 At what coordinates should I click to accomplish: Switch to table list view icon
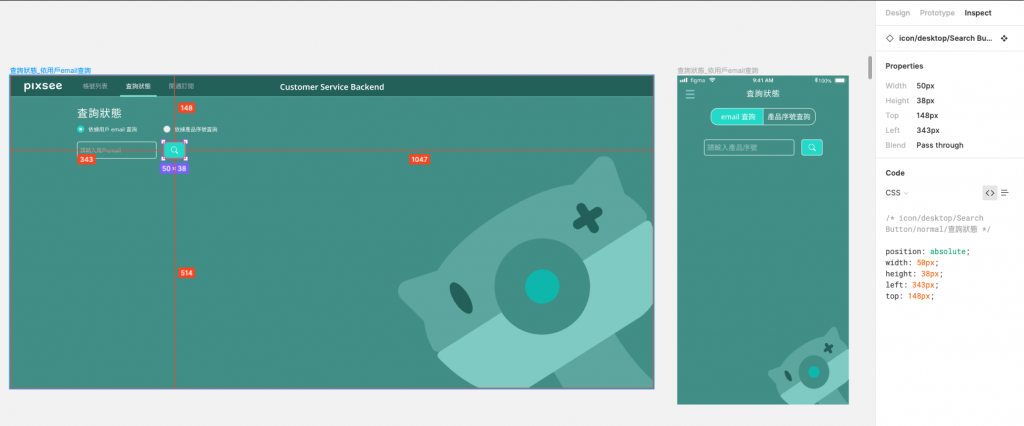(x=1005, y=193)
